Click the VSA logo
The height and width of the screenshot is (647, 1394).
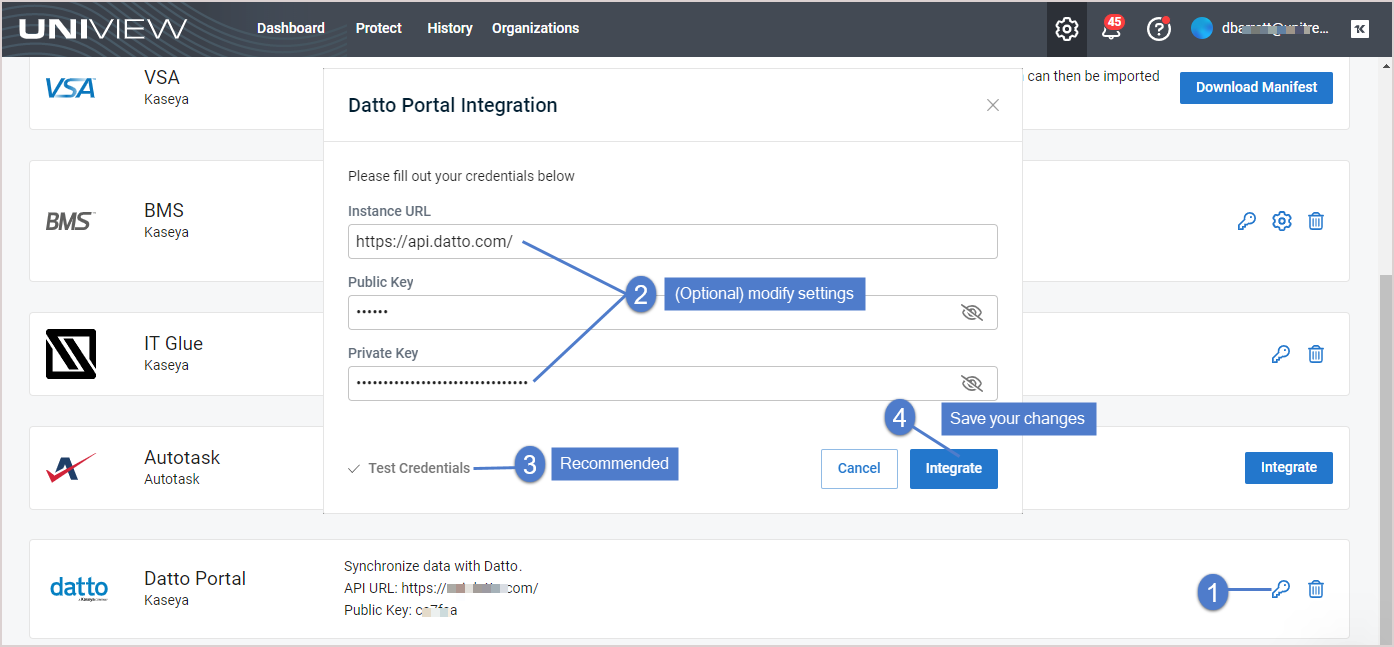pos(71,88)
